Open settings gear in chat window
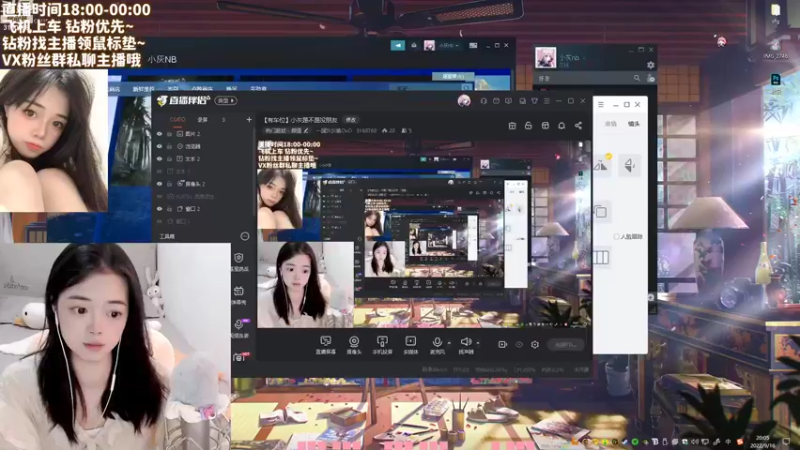Screen dimensions: 800x450 (x=651, y=65)
